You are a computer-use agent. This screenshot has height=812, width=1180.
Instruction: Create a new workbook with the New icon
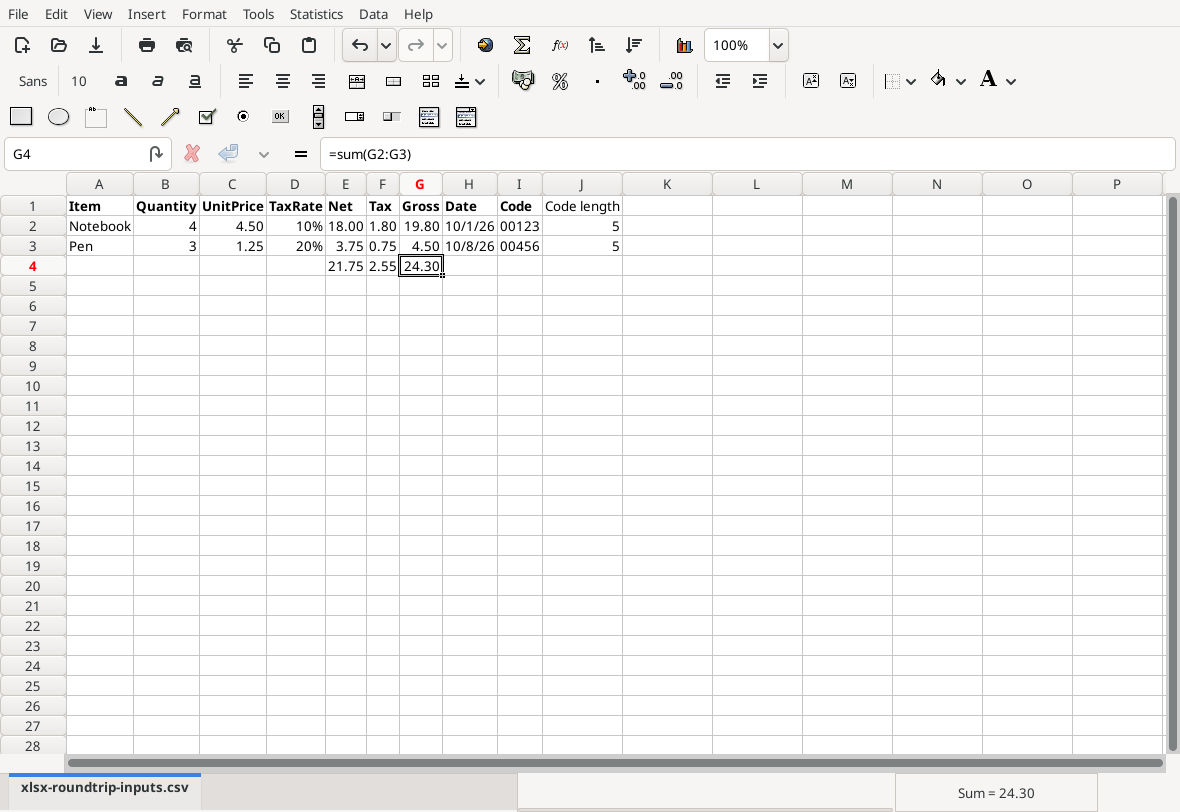[22, 45]
